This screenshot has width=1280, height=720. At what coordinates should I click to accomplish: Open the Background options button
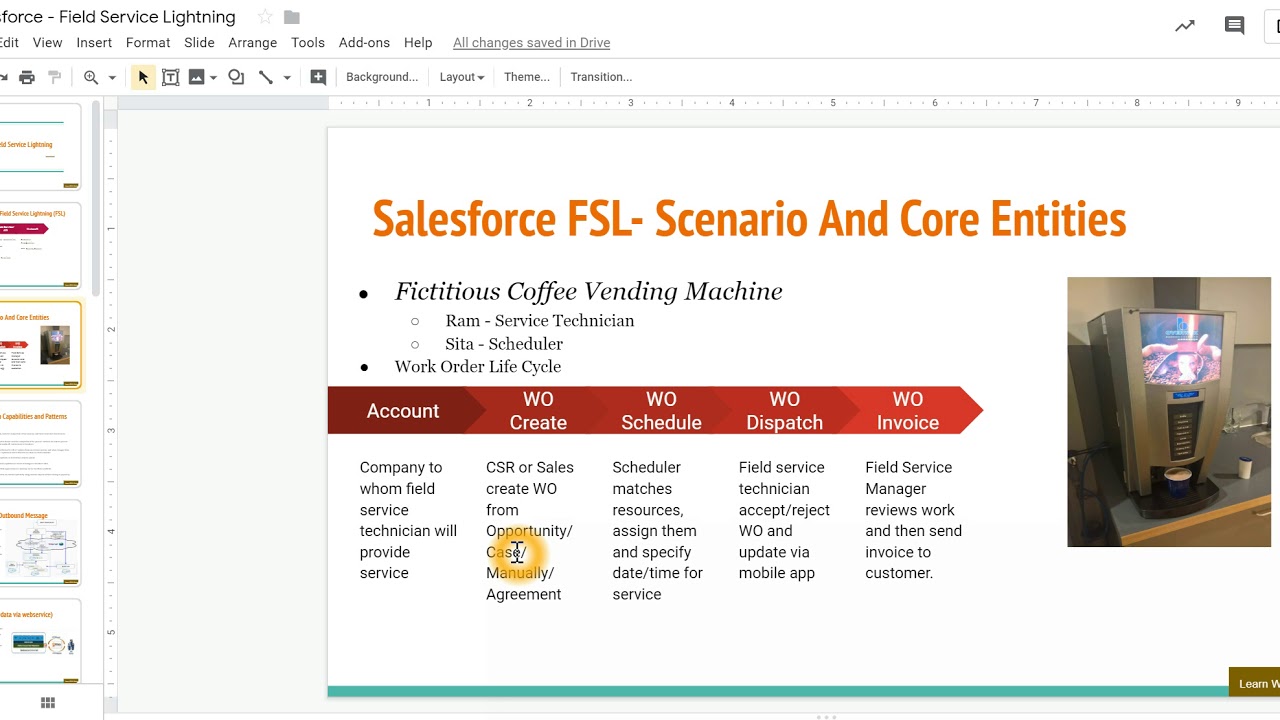click(382, 77)
